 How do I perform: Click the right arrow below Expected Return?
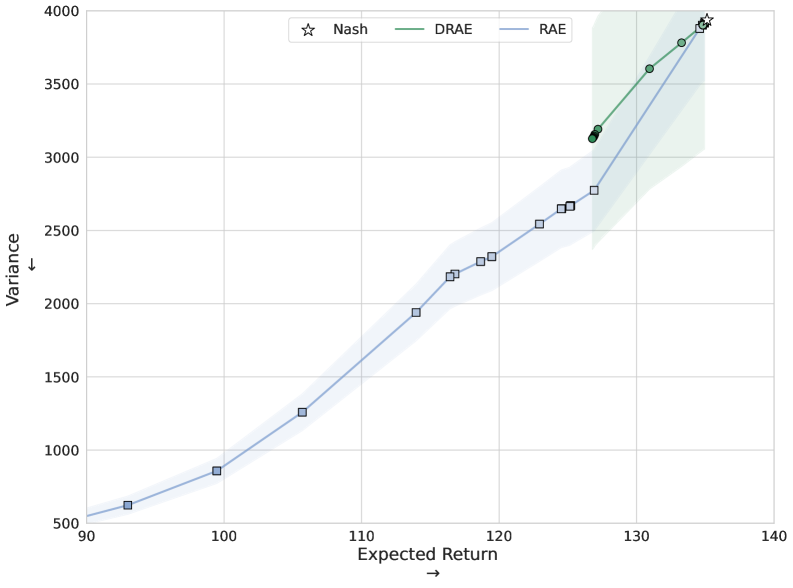[432, 574]
